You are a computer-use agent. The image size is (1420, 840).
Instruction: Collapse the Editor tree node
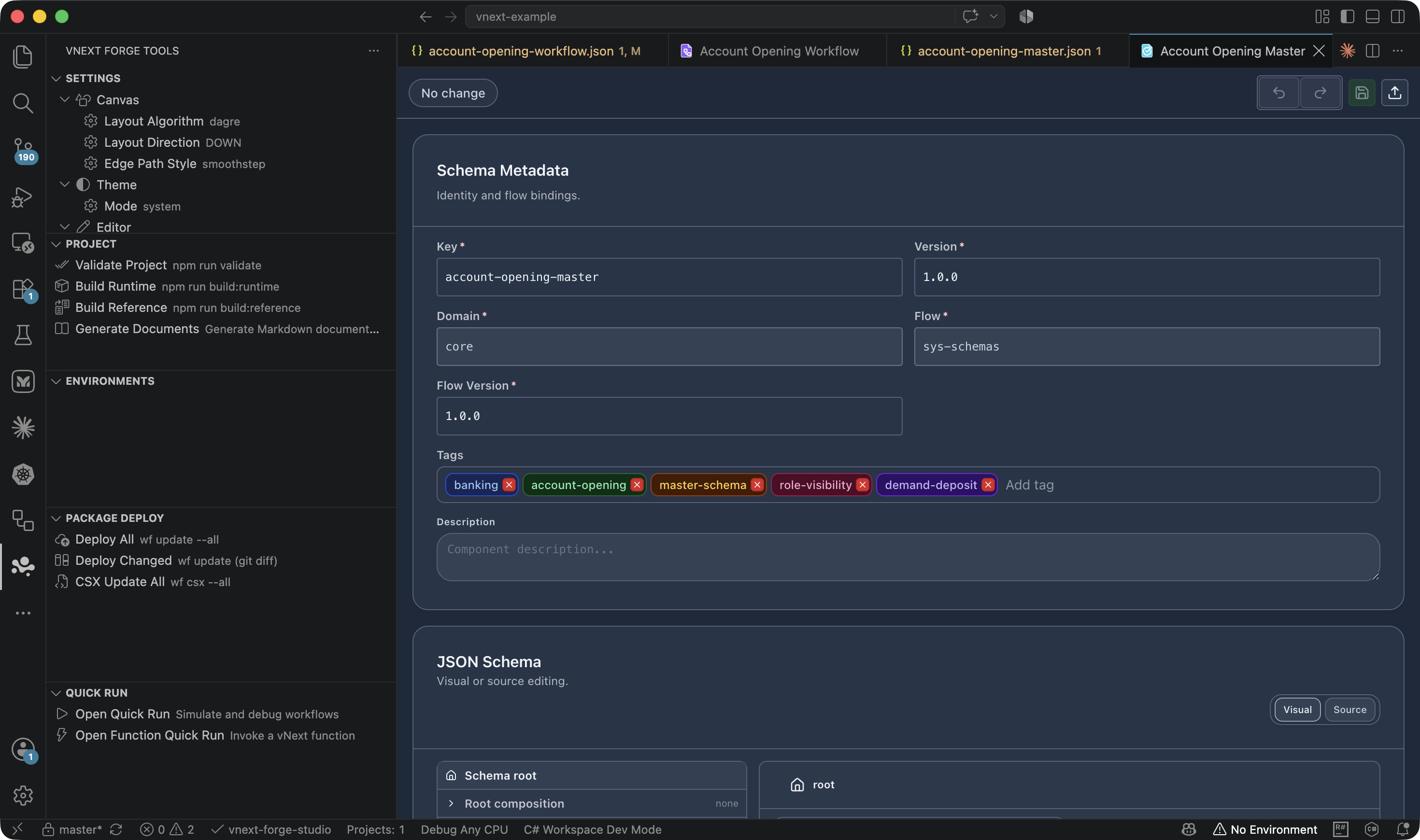coord(65,227)
